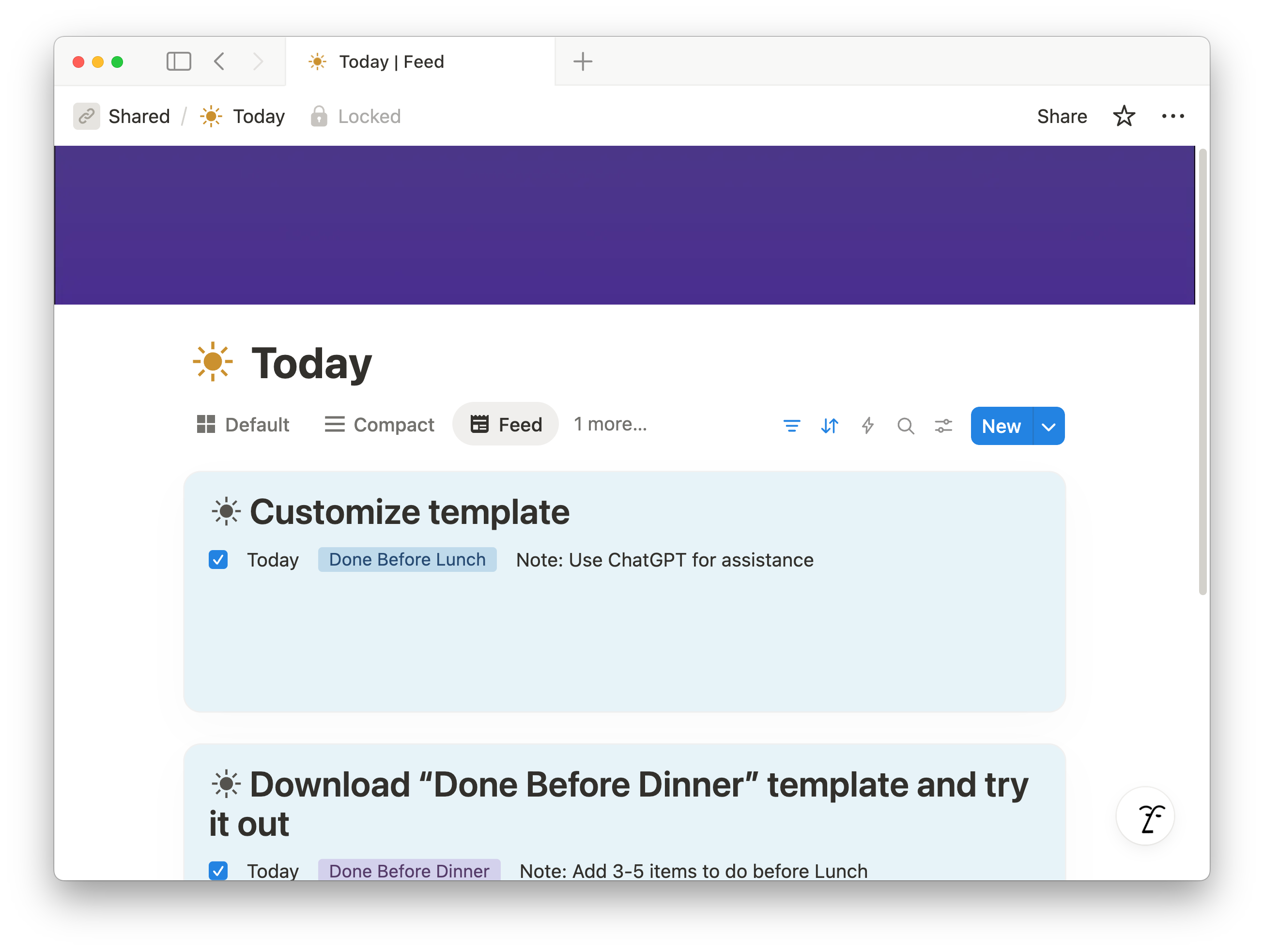Click the Done Before Lunch tag

pos(407,559)
